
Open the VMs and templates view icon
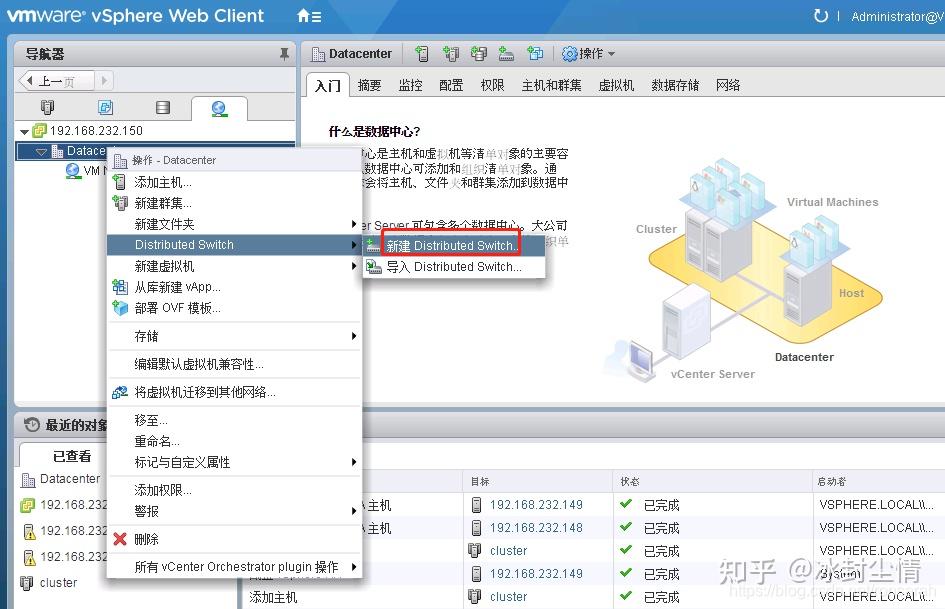(x=105, y=107)
